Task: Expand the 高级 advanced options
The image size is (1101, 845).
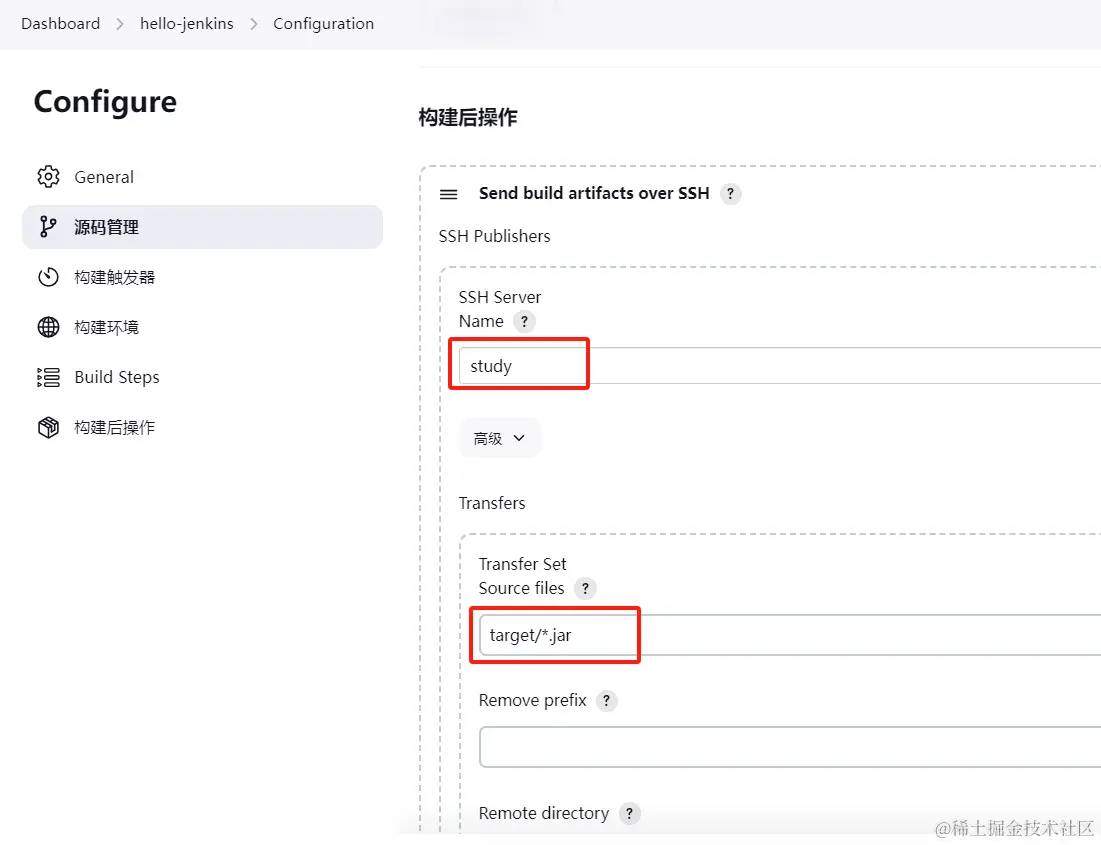Action: click(499, 438)
